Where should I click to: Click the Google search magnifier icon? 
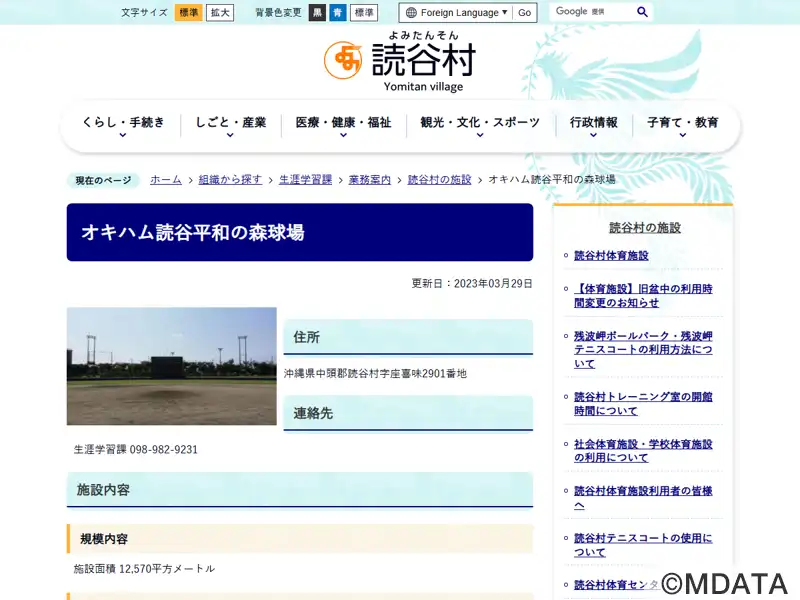click(643, 12)
